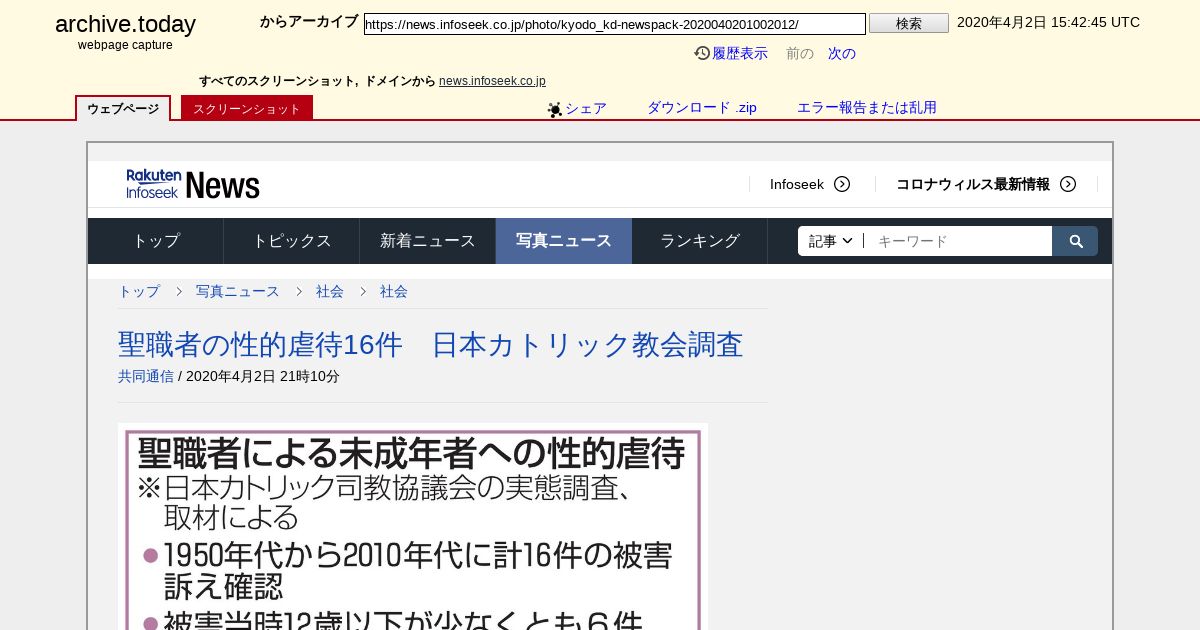Open the Rakuten Infoseek News logo

(x=193, y=184)
